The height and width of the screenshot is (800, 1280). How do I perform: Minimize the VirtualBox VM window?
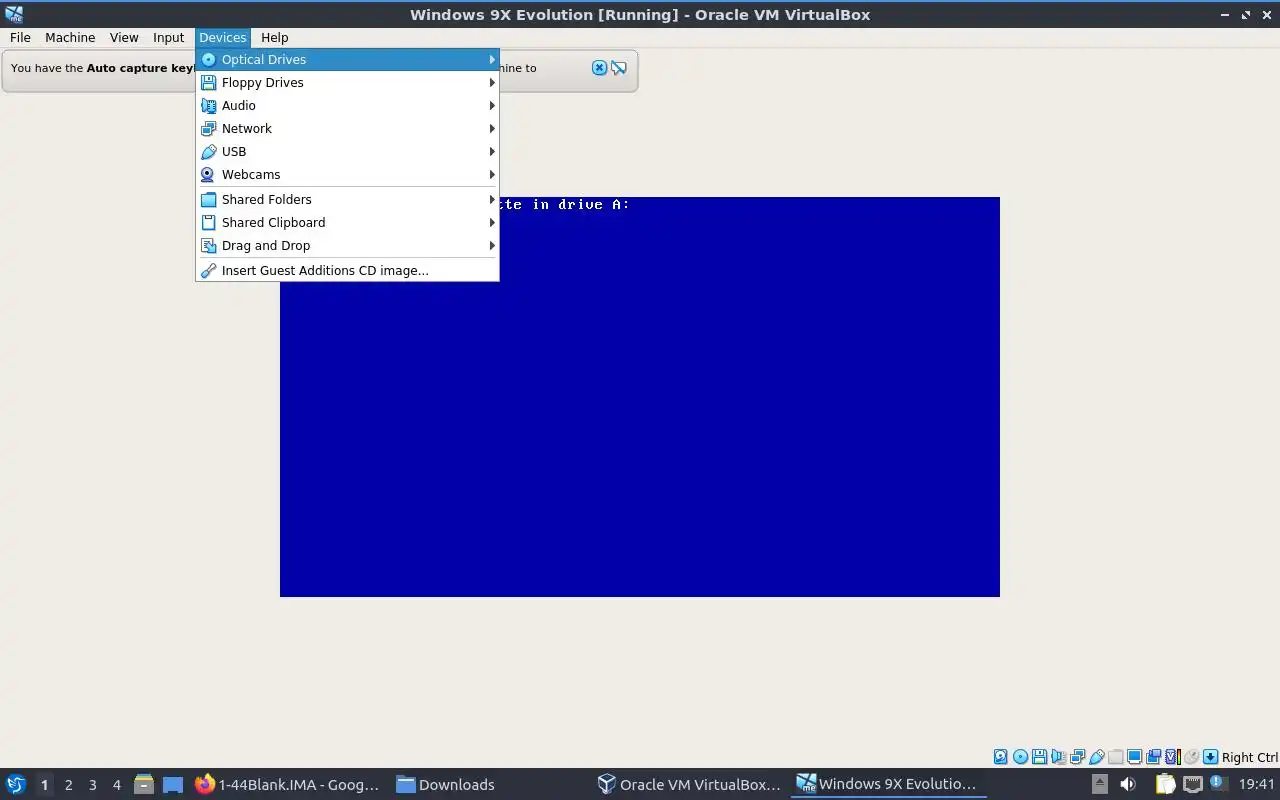pos(1226,14)
